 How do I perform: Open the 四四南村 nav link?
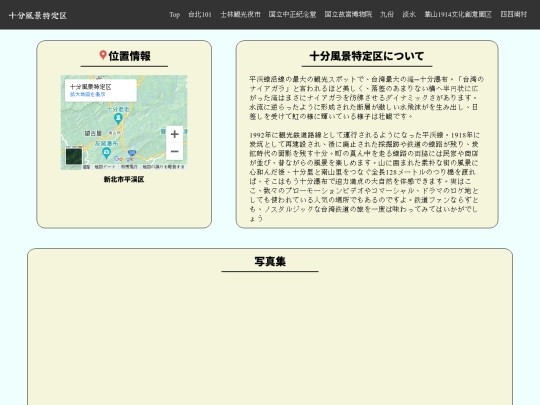(513, 14)
